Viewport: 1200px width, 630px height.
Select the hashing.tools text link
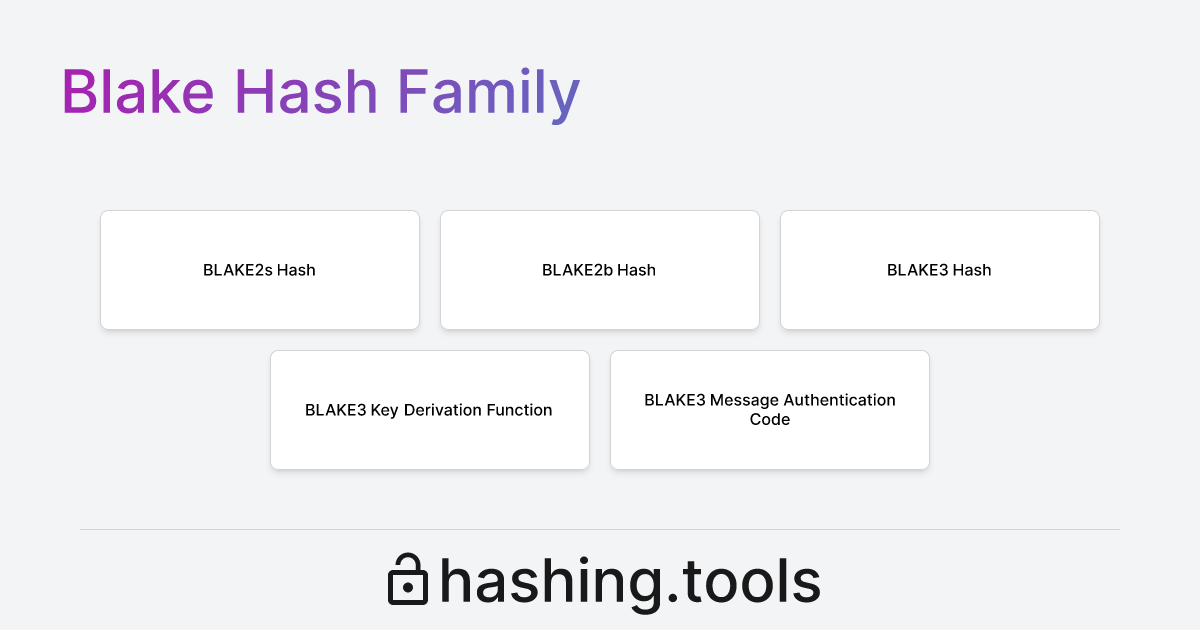[x=630, y=580]
